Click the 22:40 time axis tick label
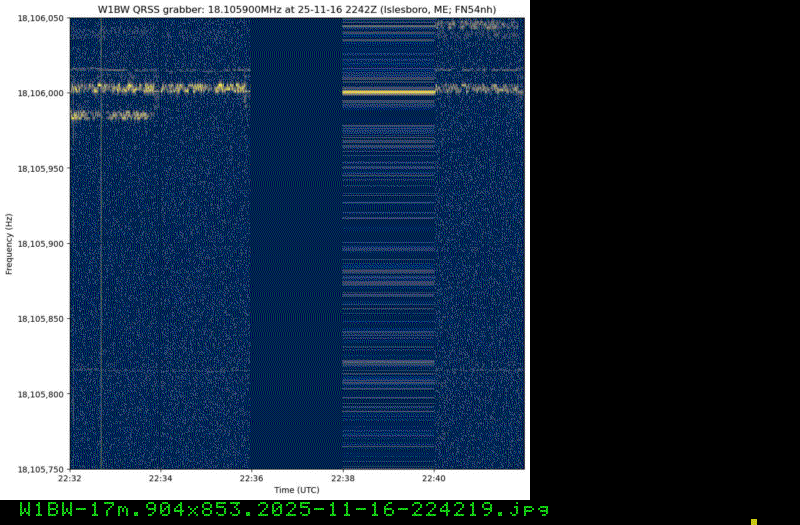The height and width of the screenshot is (525, 800). point(434,479)
